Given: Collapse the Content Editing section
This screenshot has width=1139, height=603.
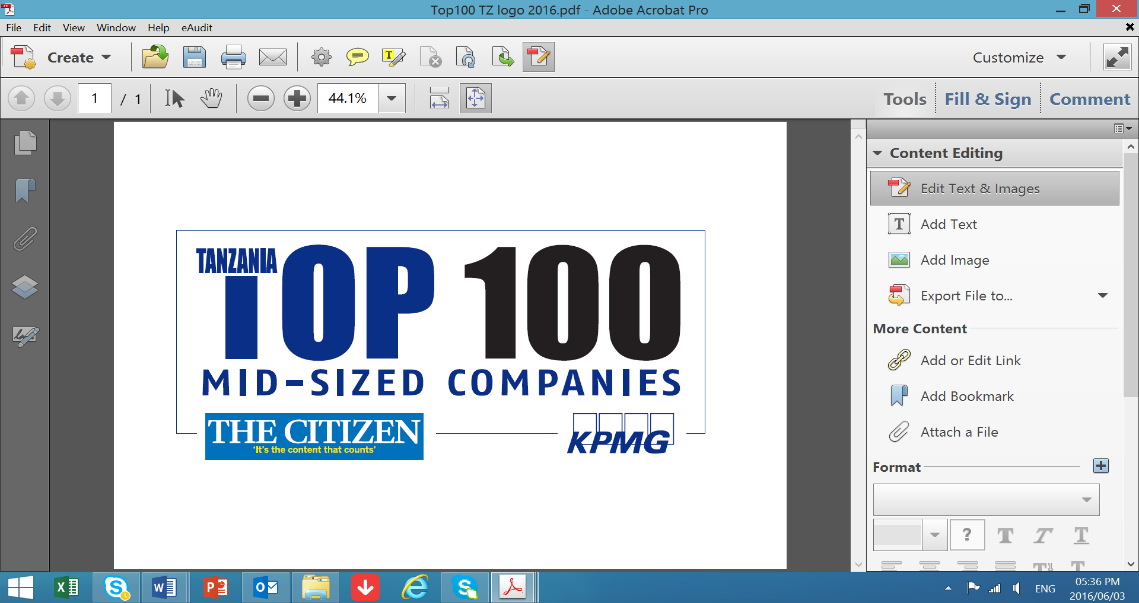Looking at the screenshot, I should coord(877,153).
